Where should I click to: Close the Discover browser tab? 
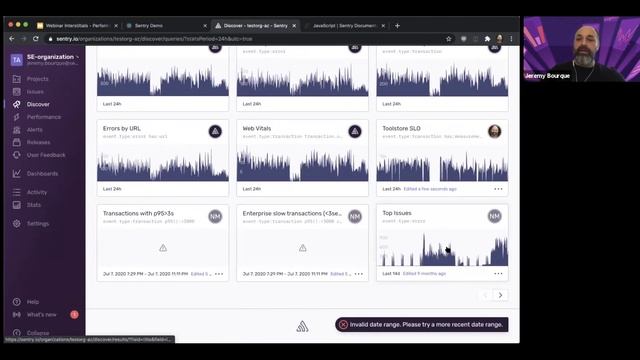click(x=294, y=26)
